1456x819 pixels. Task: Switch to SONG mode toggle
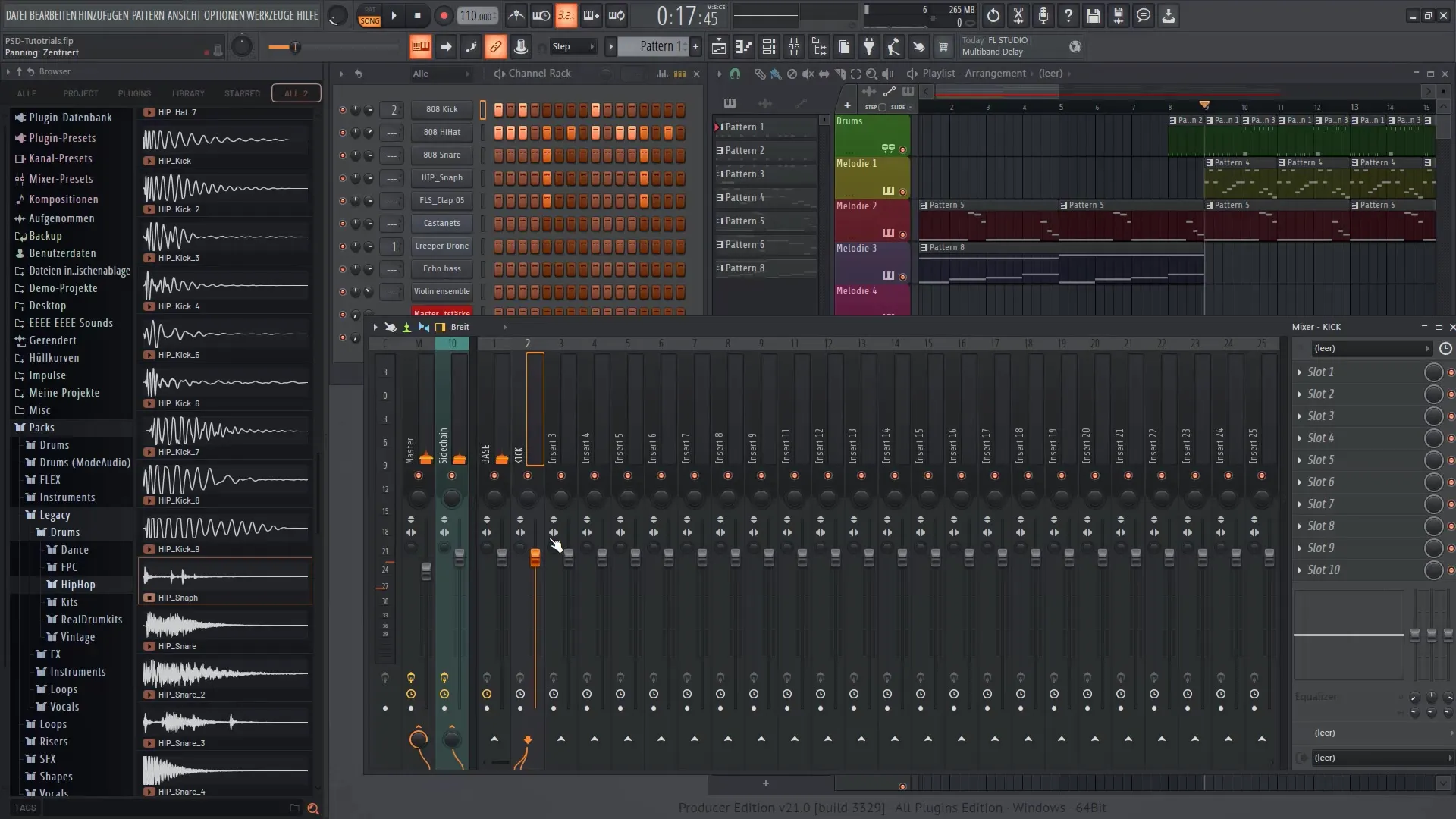point(369,20)
